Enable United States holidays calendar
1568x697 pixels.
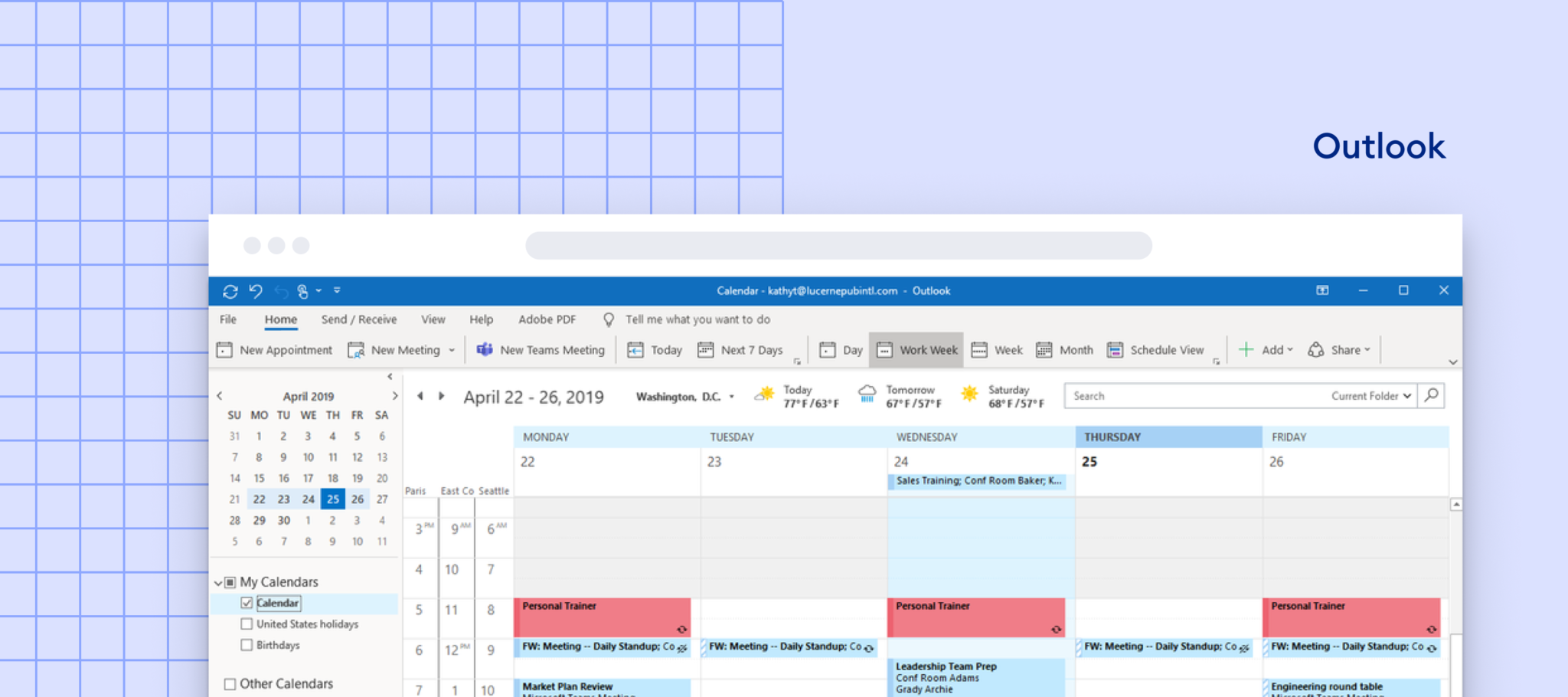tap(247, 624)
